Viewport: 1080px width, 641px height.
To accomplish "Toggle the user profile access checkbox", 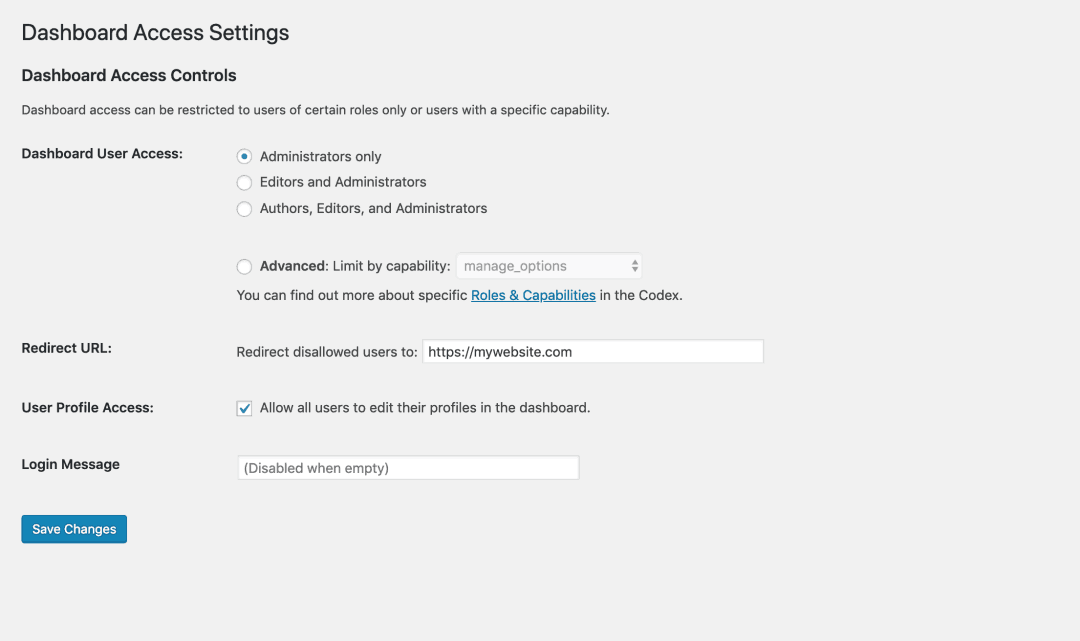I will 244,408.
